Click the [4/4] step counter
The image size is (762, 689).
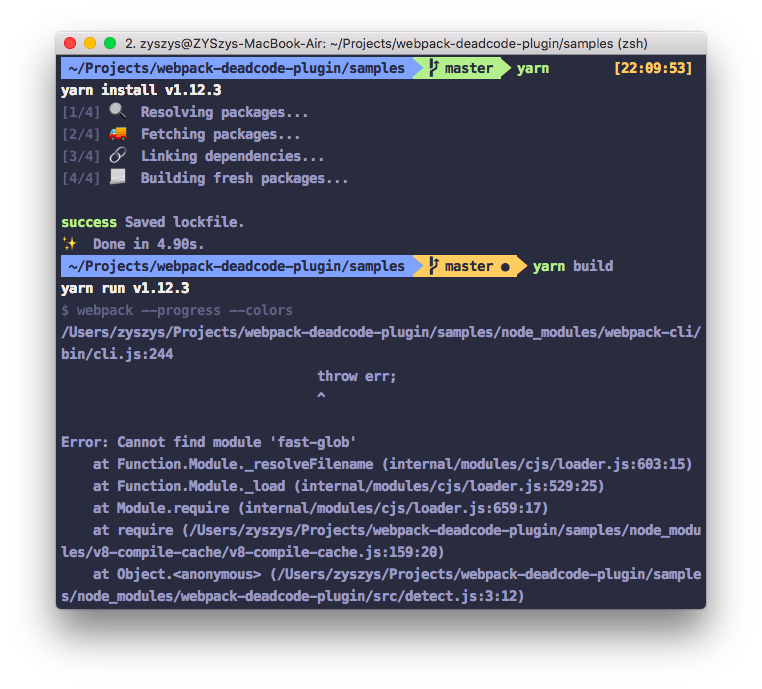pos(81,178)
